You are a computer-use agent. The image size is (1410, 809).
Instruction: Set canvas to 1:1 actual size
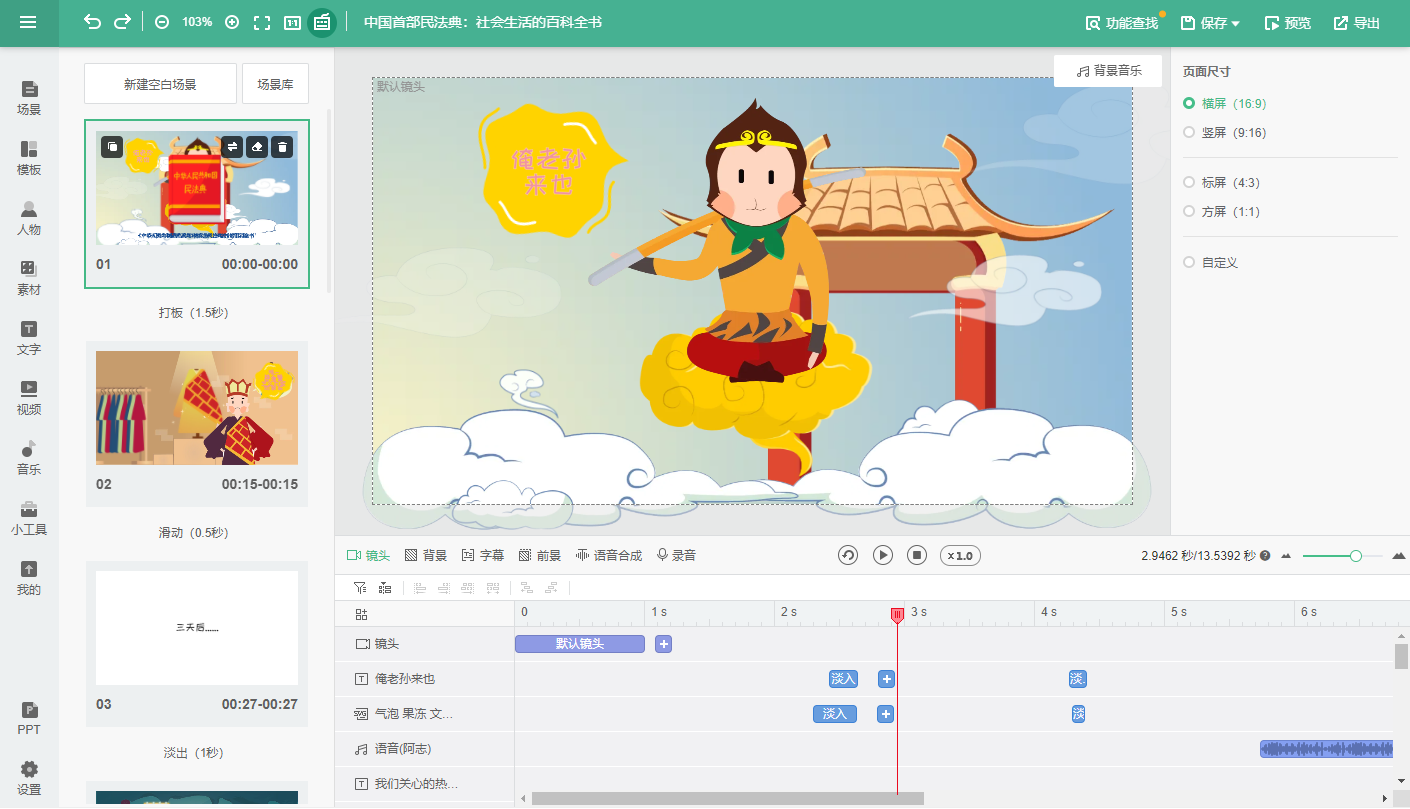click(292, 22)
